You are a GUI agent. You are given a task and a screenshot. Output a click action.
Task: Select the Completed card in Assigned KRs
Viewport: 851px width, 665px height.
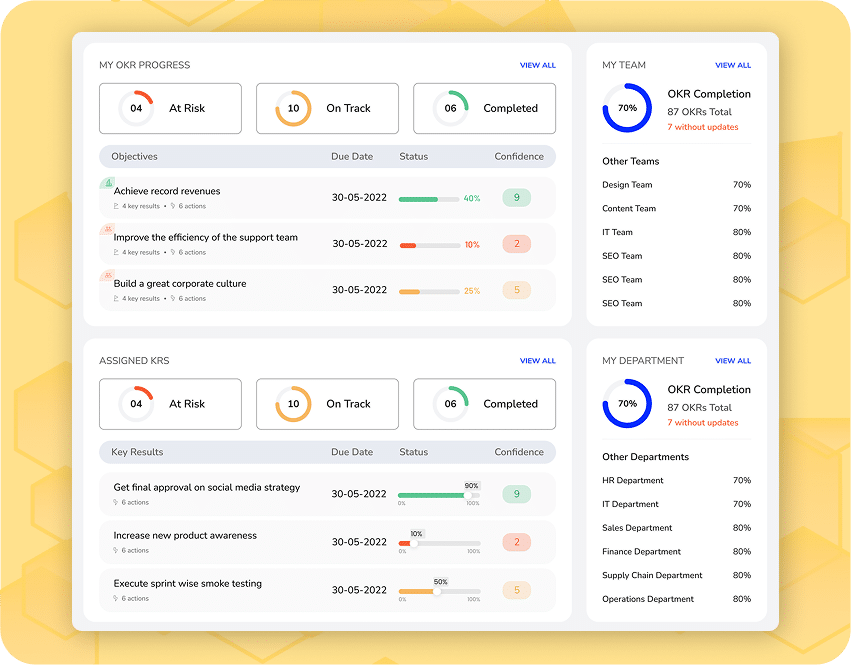click(x=484, y=404)
